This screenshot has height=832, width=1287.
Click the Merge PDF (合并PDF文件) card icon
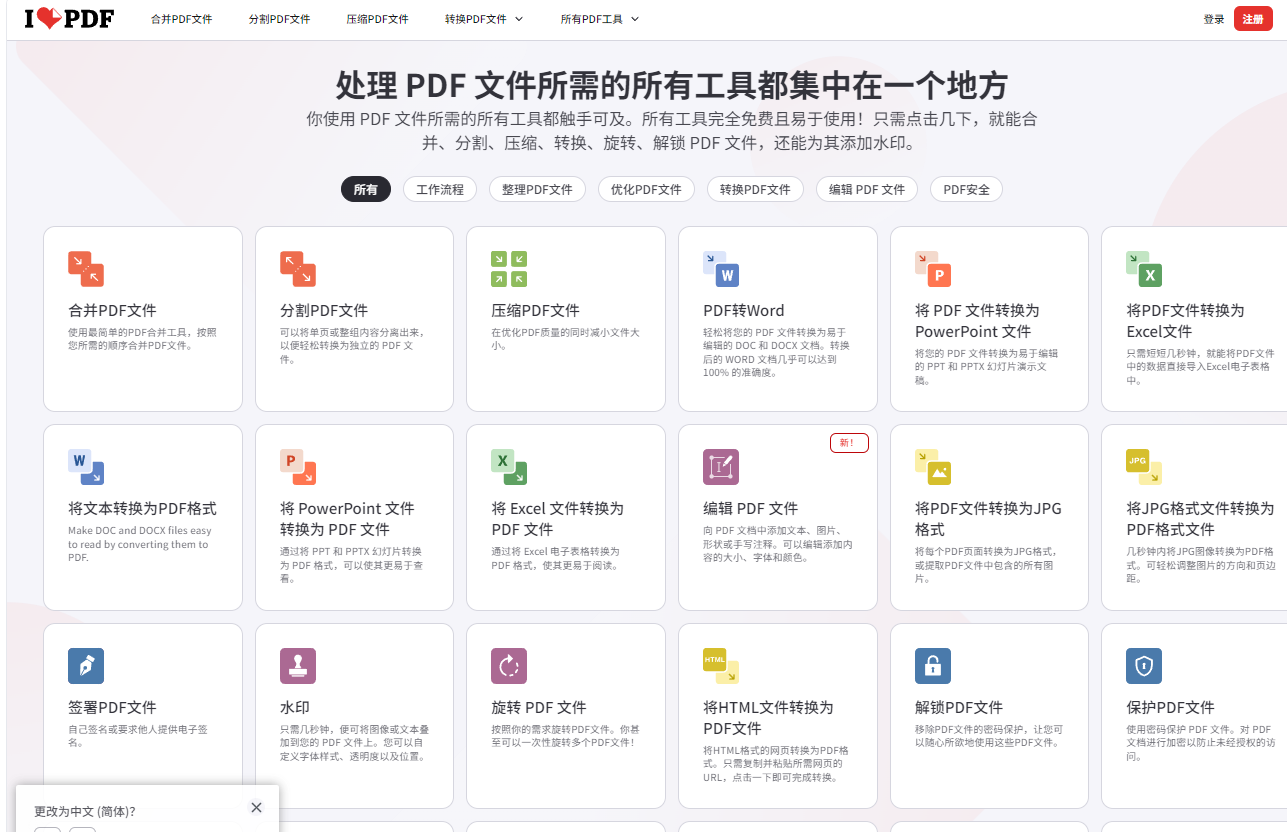[86, 269]
